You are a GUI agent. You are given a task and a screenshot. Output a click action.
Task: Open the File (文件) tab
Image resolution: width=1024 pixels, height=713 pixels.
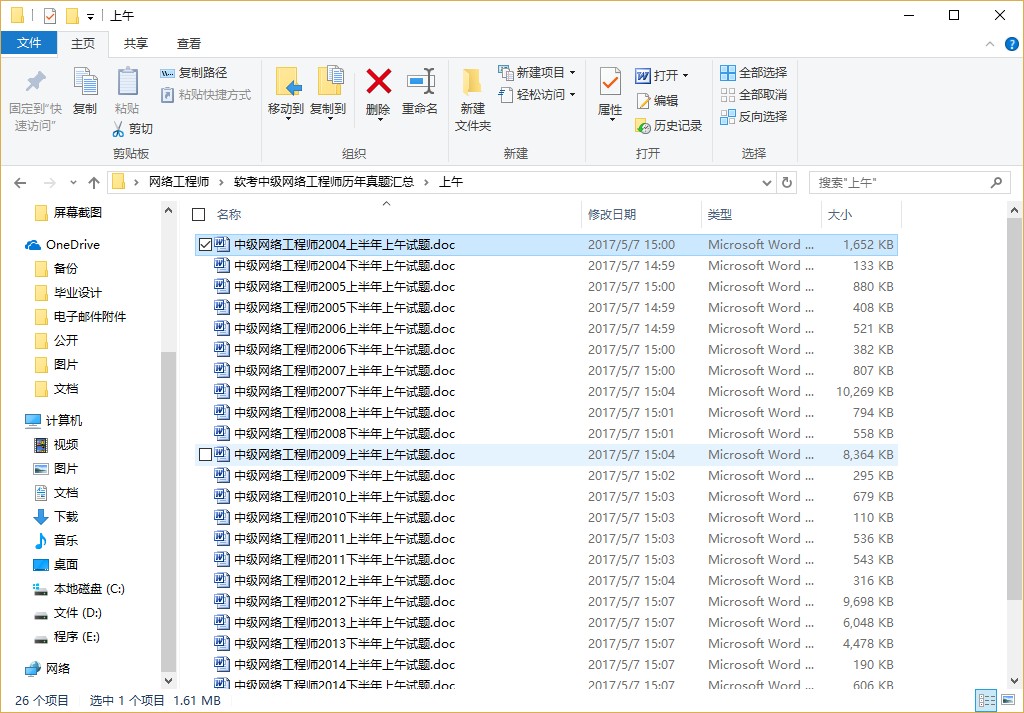pos(29,43)
